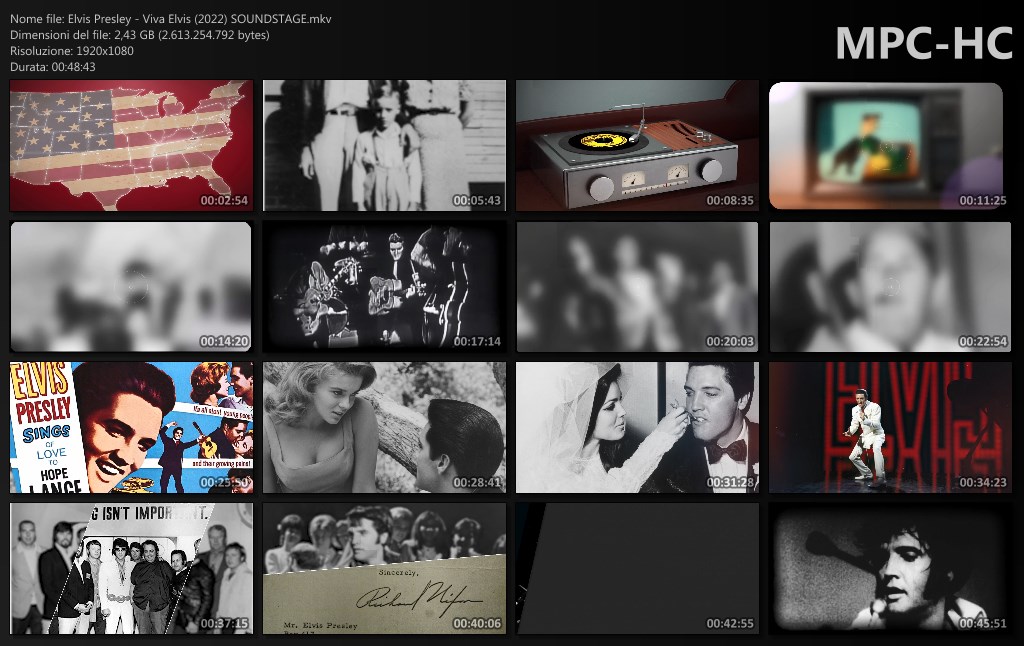Open the record player turntable thumbnail

(x=637, y=146)
